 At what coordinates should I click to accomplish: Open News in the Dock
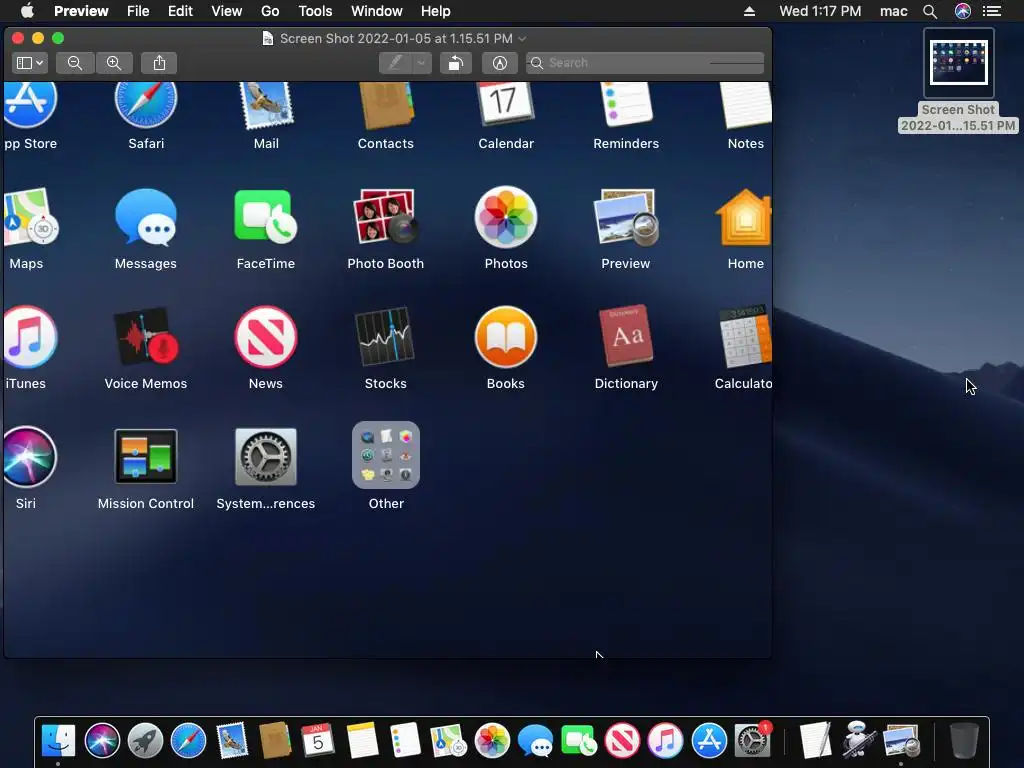622,741
